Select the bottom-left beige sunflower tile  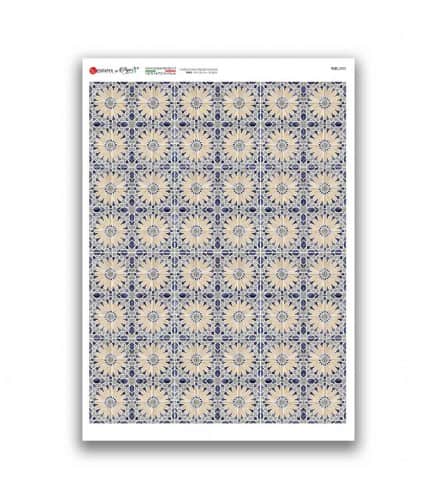tap(110, 401)
